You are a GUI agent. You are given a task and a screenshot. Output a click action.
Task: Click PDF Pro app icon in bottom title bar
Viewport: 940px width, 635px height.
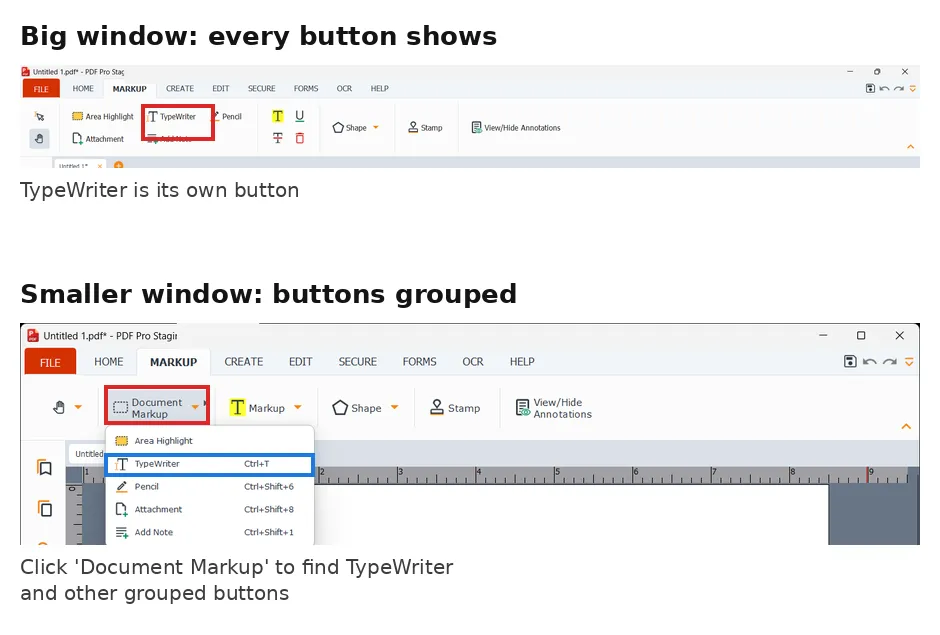[34, 335]
